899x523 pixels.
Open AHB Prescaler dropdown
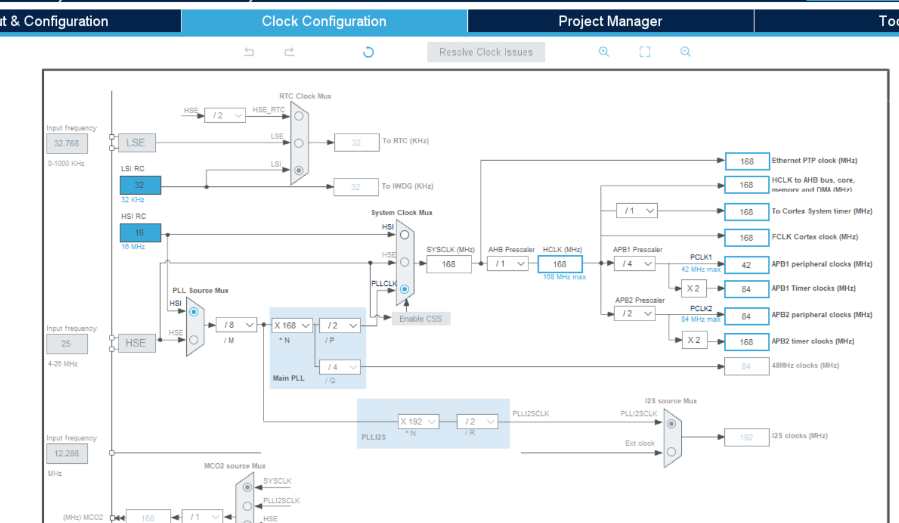click(x=508, y=264)
